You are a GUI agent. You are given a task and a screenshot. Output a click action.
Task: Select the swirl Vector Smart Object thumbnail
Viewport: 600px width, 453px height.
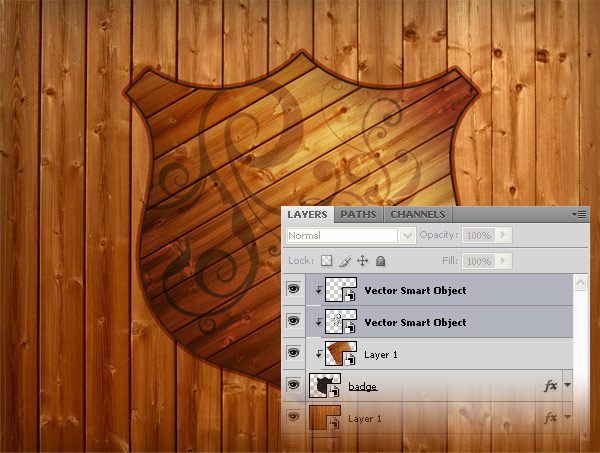point(341,322)
